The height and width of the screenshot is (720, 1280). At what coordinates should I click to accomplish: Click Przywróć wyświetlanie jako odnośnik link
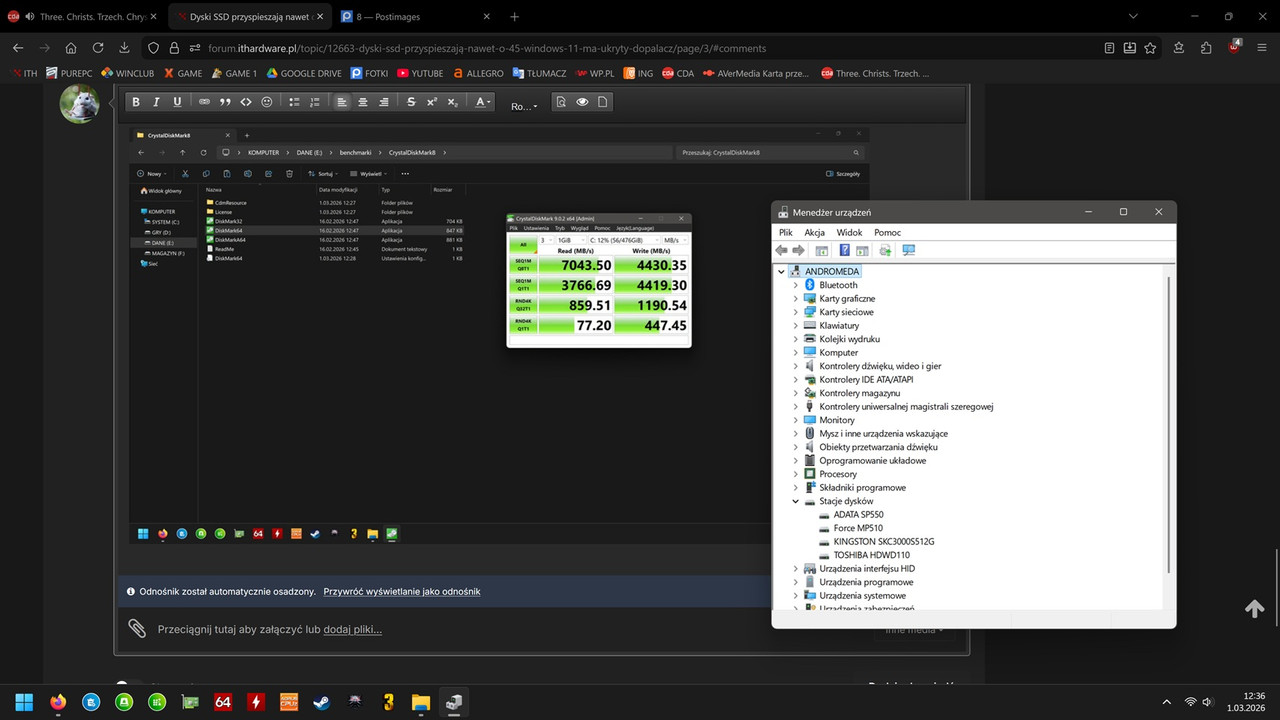(x=402, y=591)
